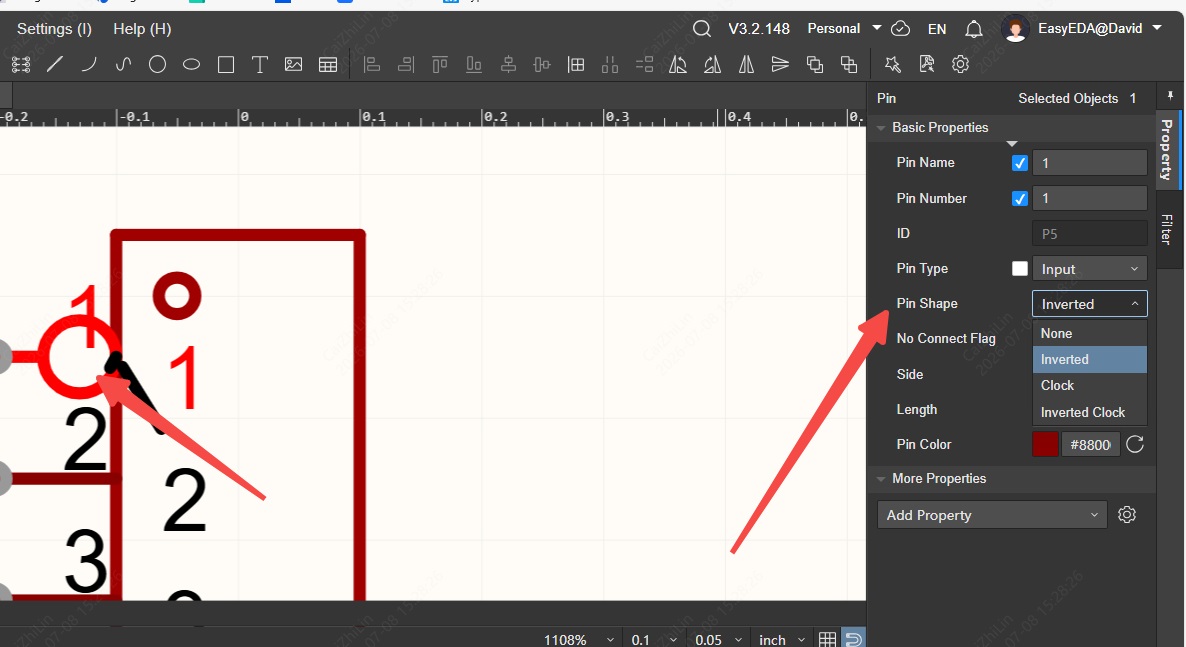Collapse the Pin Shape dropdown showing Inverted

point(1089,303)
